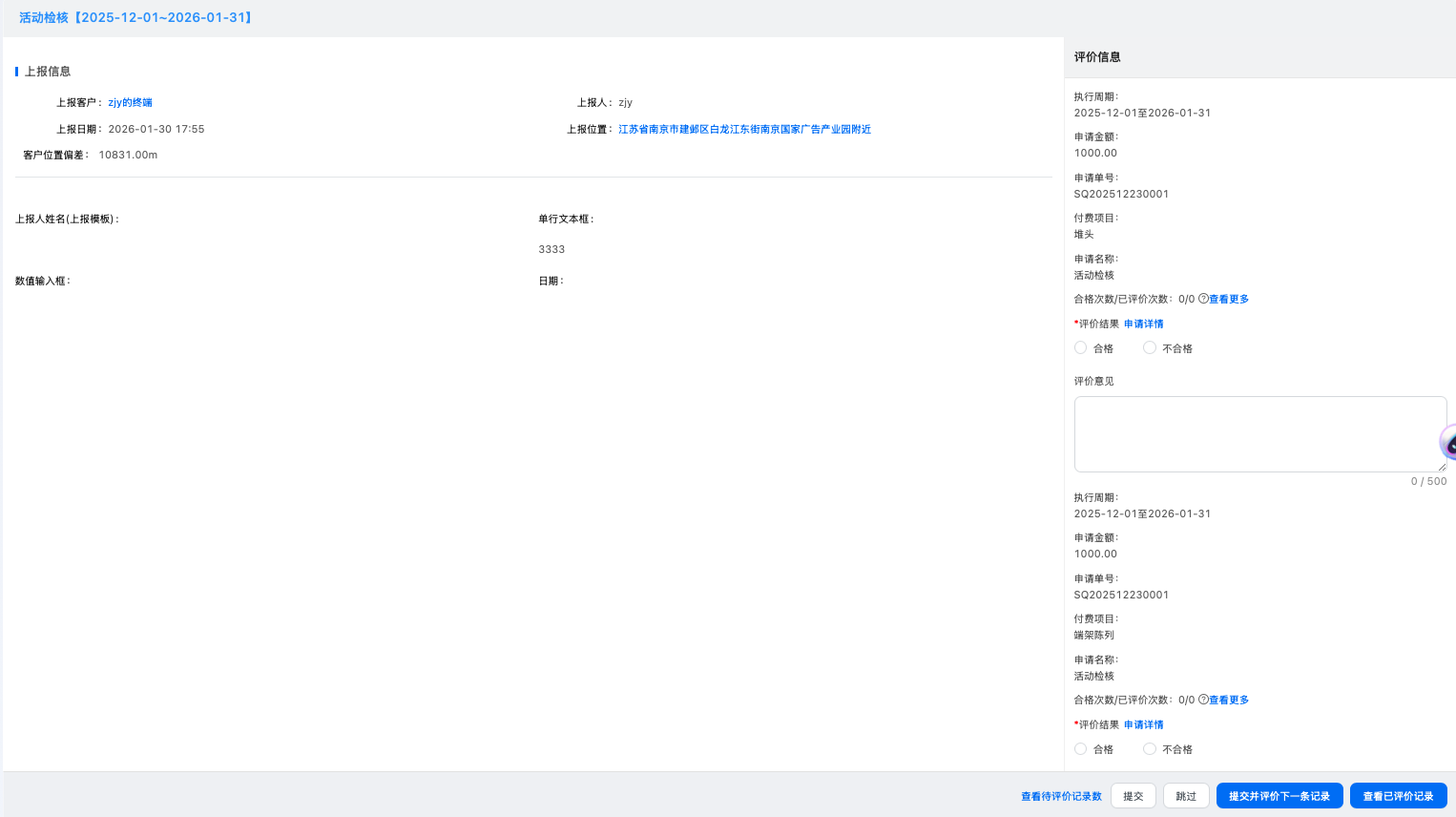Click the single-line text value 3333
1456x817 pixels.
pos(551,249)
